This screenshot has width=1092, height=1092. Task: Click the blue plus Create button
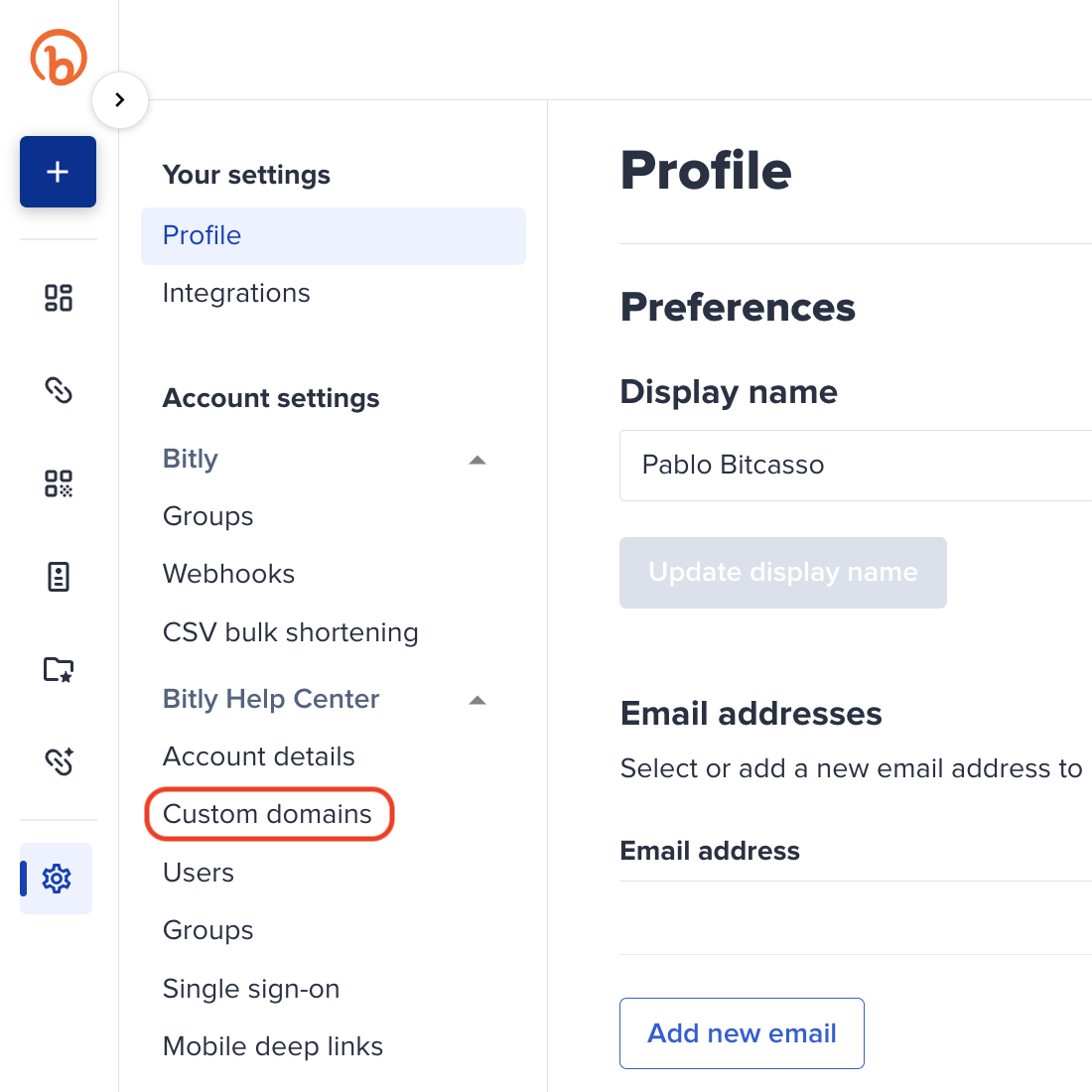click(x=58, y=171)
